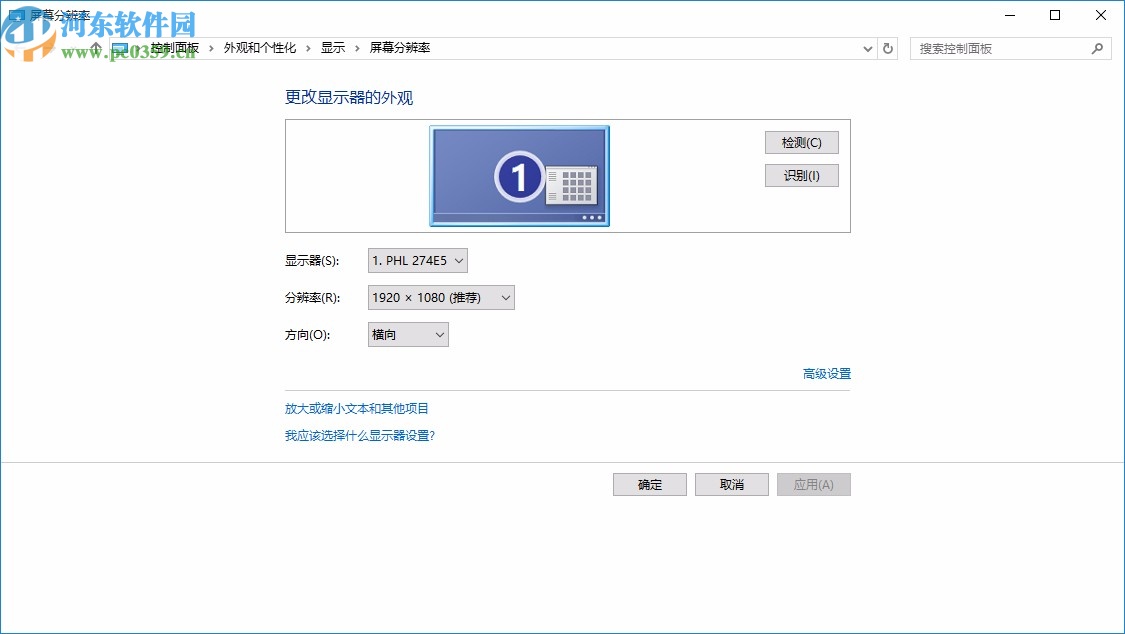Open 显示 from the breadcrumb path
This screenshot has height=634, width=1125.
click(333, 47)
